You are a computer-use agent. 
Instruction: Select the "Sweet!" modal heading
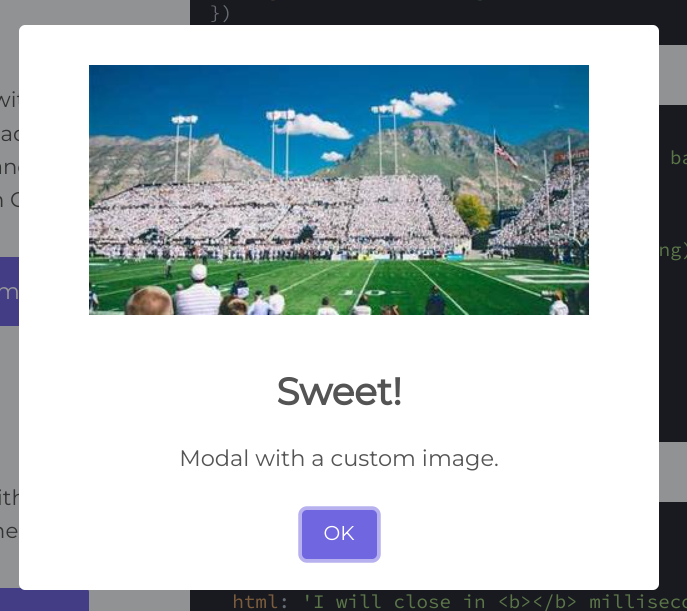coord(339,391)
